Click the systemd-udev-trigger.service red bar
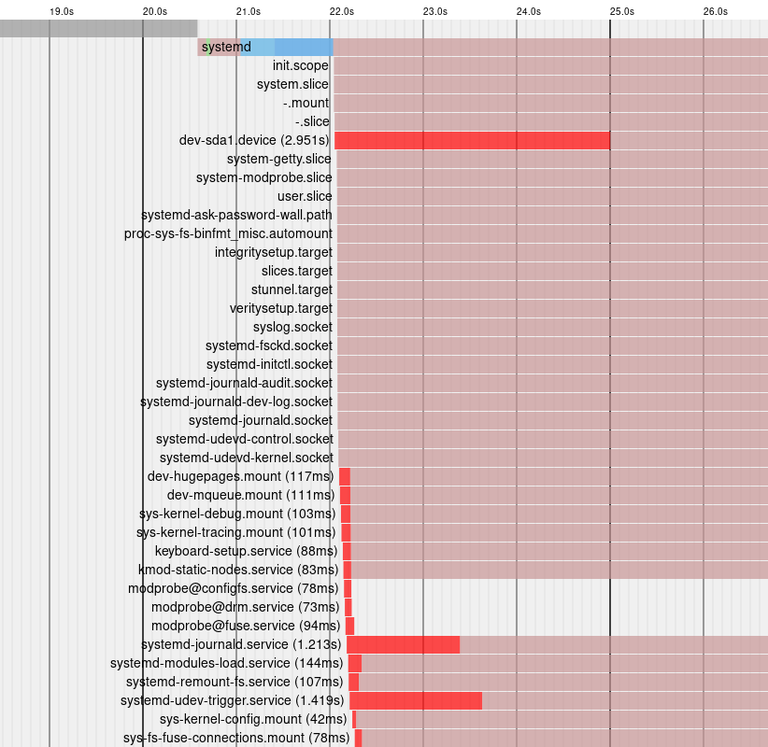The height and width of the screenshot is (747, 768). [416, 700]
